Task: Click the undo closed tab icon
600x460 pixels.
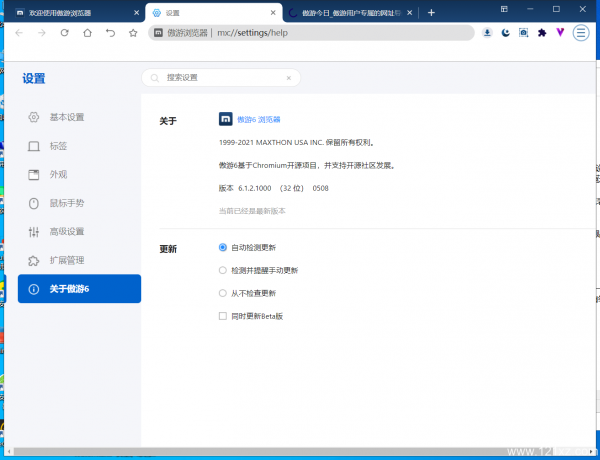Action: pyautogui.click(x=110, y=33)
